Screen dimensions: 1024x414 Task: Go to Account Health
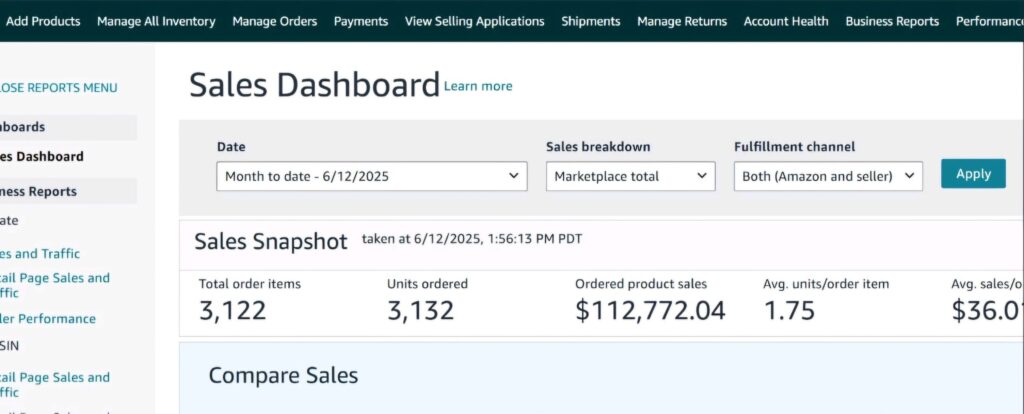click(x=786, y=21)
